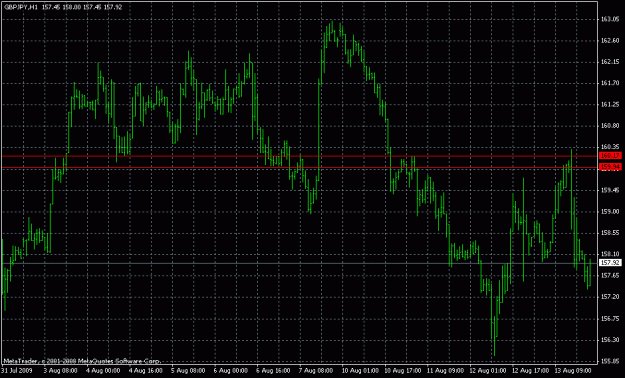Click the 160.80 price axis label
The image size is (625, 378).
tap(610, 126)
